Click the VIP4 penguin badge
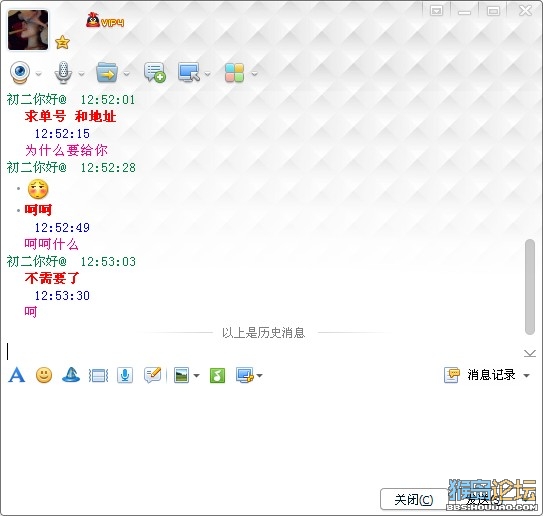Screen dimensions: 543x516 (x=105, y=21)
